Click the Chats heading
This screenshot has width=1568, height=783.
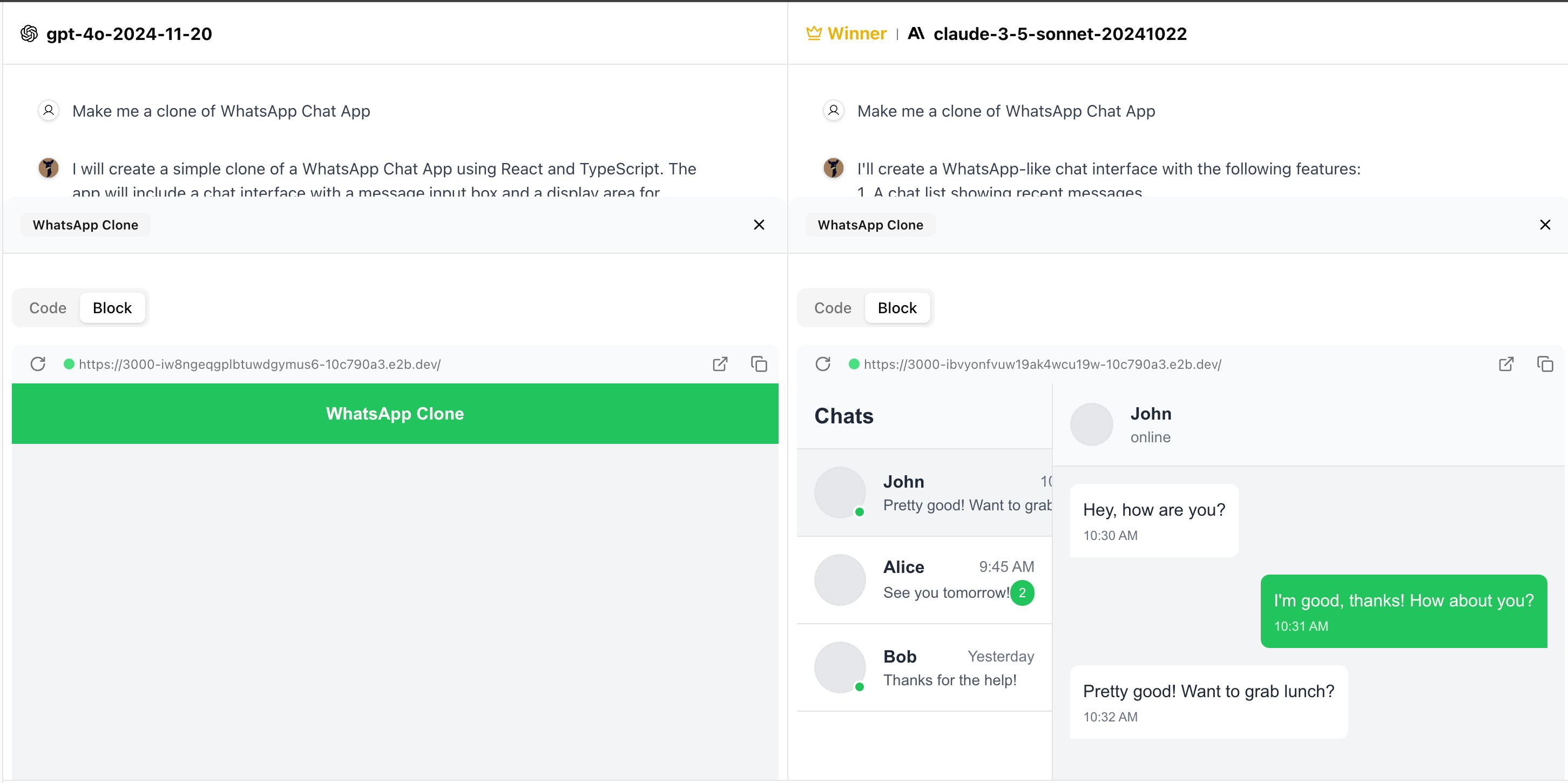(x=843, y=416)
